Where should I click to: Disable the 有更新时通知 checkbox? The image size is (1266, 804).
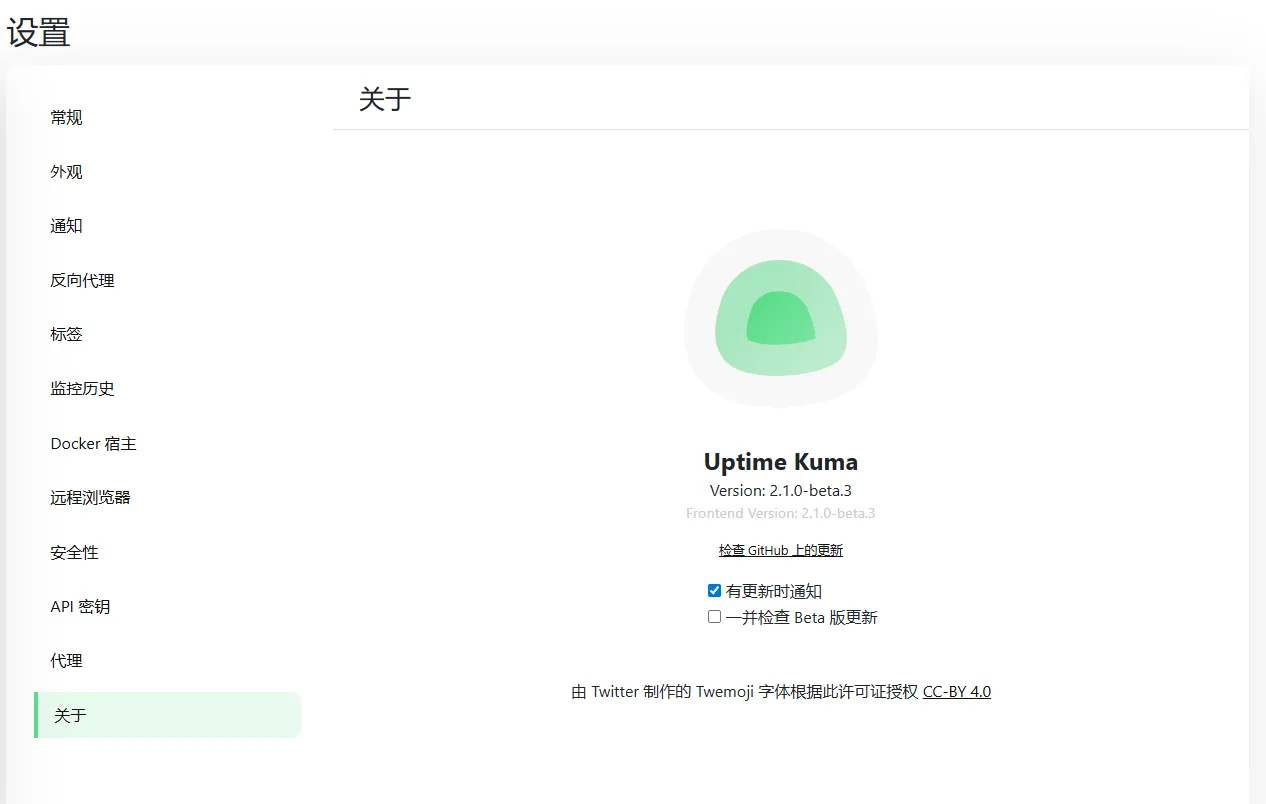coord(714,591)
